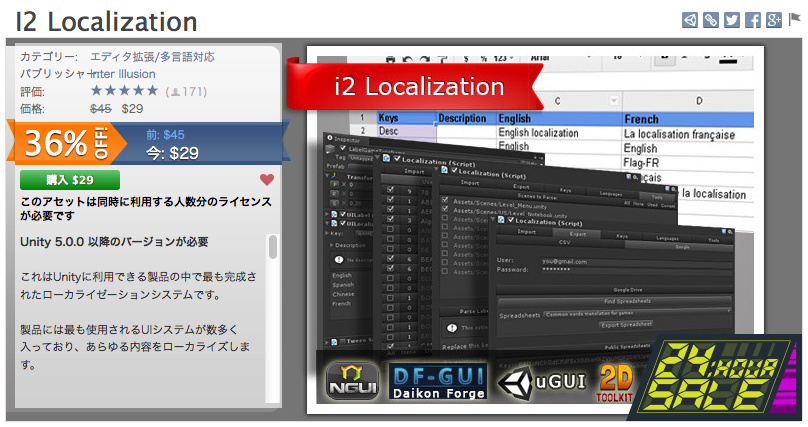Image resolution: width=808 pixels, height=427 pixels.
Task: Click the Unity 5.0.0 以降のバージョンが必要 text
Action: point(114,242)
